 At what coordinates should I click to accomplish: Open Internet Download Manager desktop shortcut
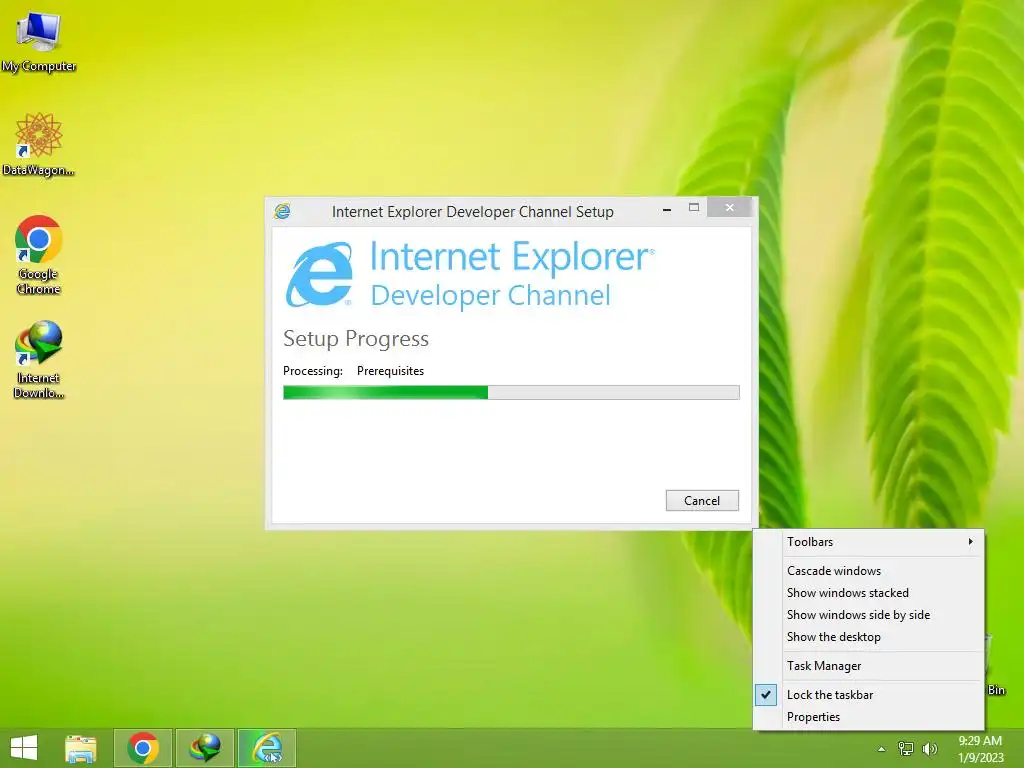click(39, 359)
